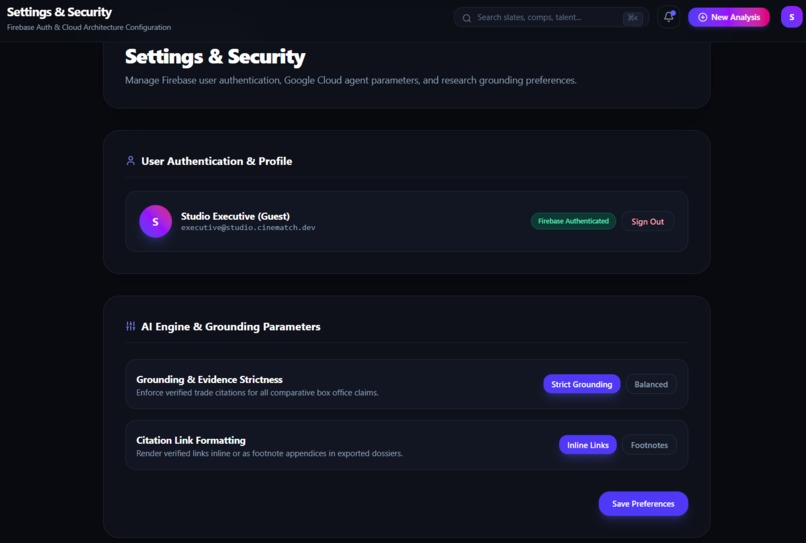
Task: Click the large Settings & Security page title
Action: [x=215, y=57]
